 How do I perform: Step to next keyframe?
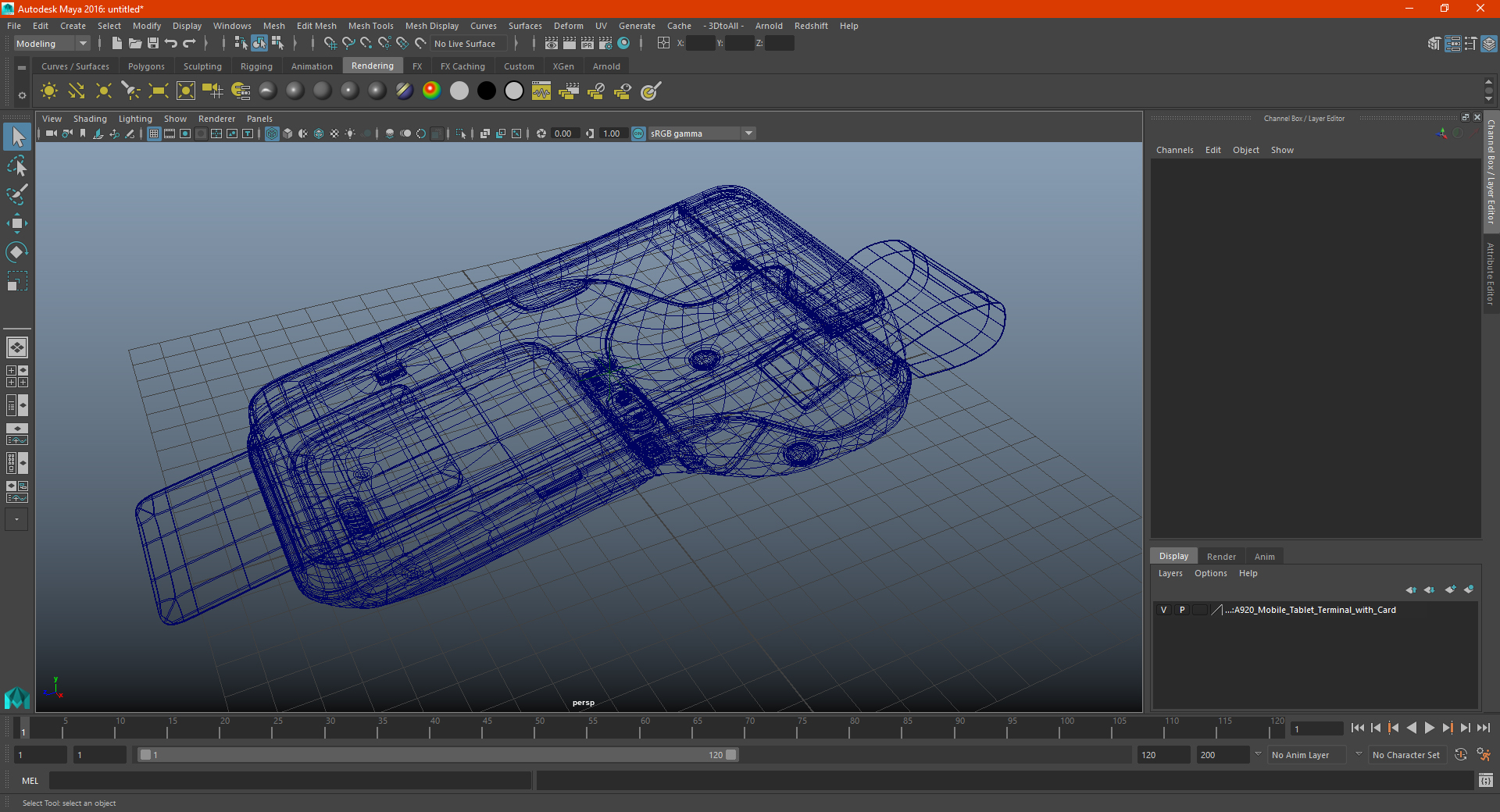1447,728
